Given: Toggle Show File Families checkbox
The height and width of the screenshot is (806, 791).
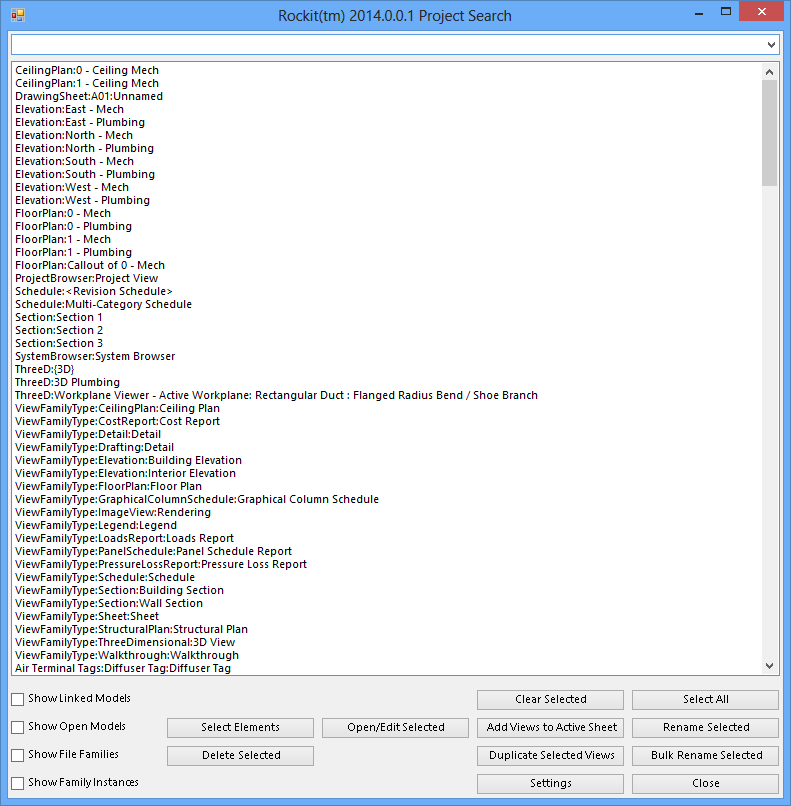Looking at the screenshot, I should [17, 755].
